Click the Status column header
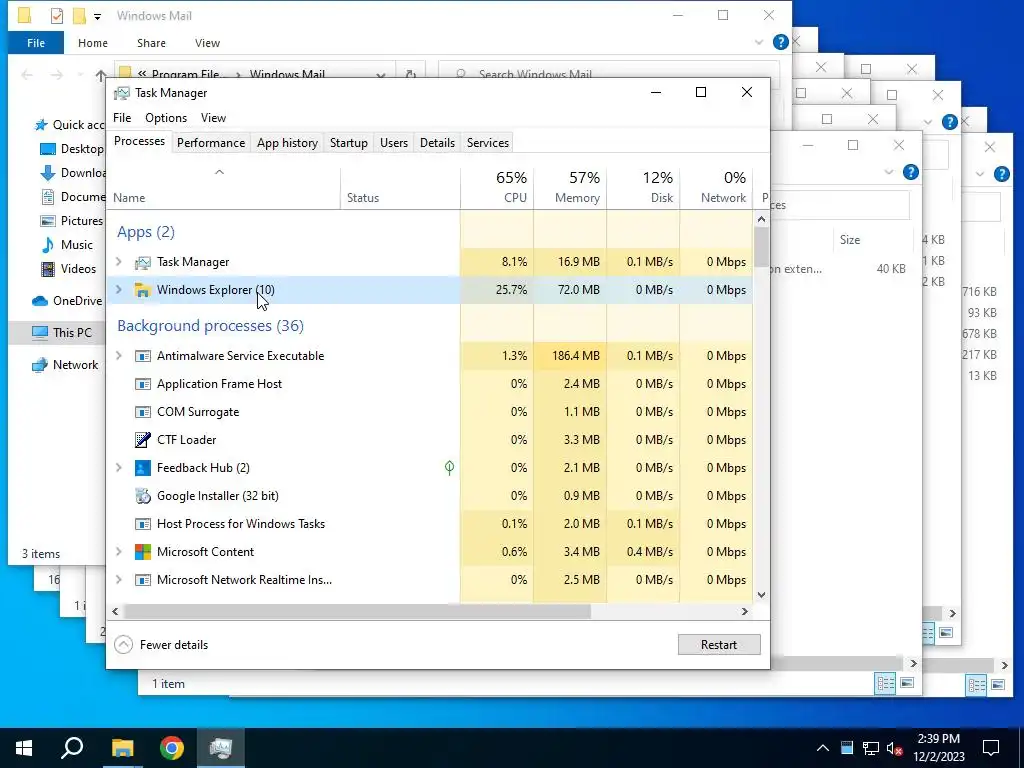1024x768 pixels. [400, 188]
